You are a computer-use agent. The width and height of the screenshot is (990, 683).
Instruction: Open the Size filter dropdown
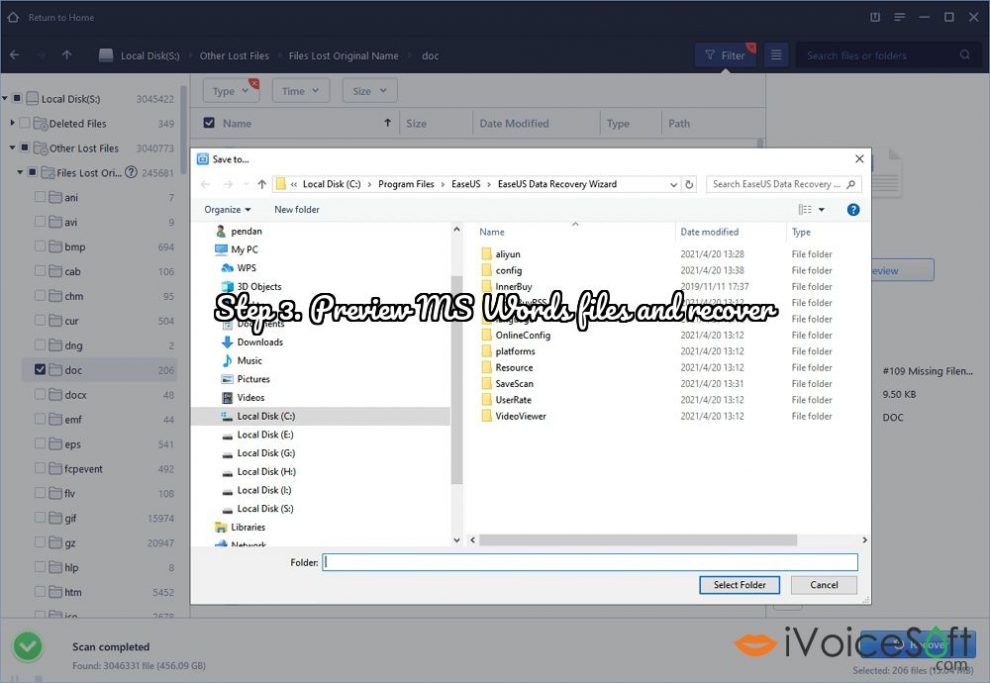(x=369, y=91)
